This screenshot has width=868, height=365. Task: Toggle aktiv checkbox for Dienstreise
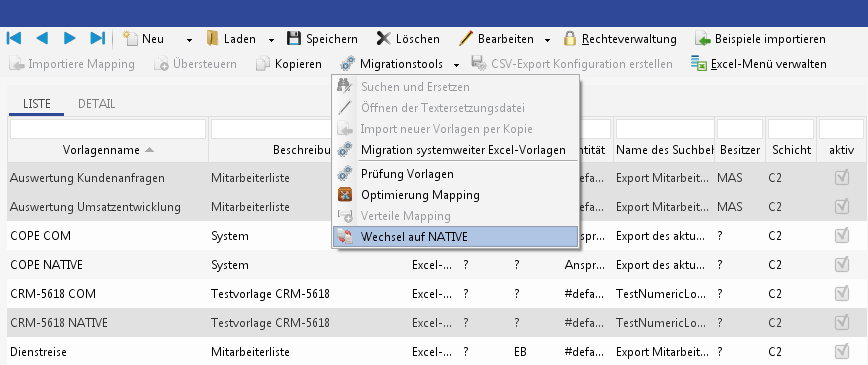(842, 351)
